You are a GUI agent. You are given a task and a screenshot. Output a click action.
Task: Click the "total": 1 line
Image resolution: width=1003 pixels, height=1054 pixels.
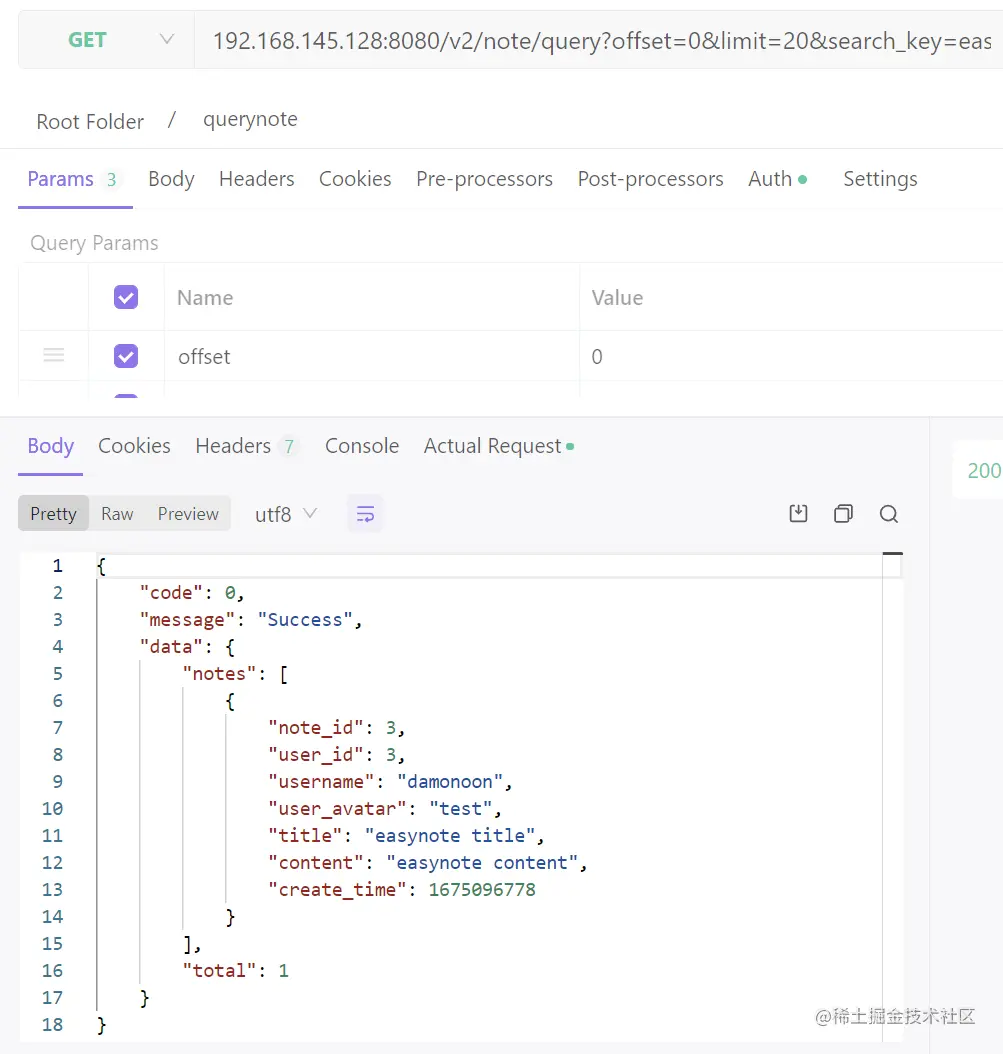coord(235,971)
